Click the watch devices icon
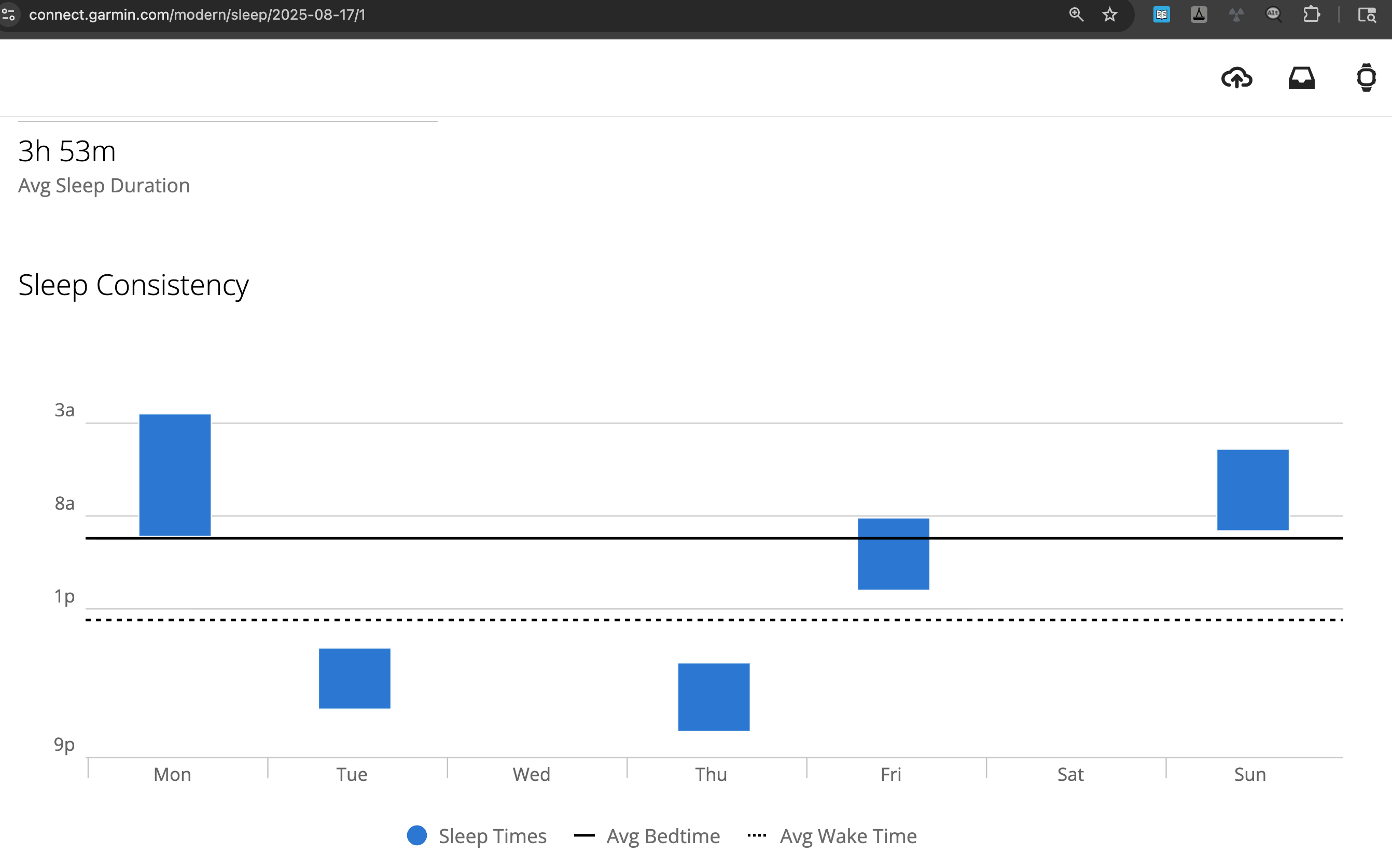This screenshot has height=868, width=1392. 1366,77
